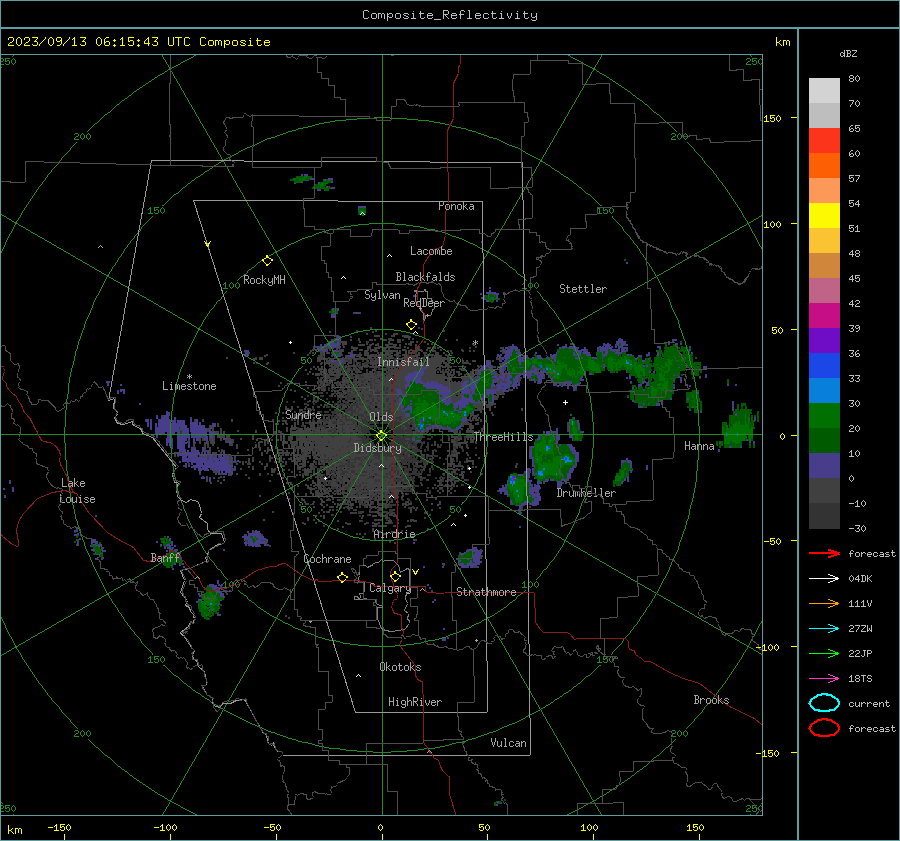Image resolution: width=900 pixels, height=841 pixels.
Task: Click the Limestone label
Action: click(x=189, y=386)
